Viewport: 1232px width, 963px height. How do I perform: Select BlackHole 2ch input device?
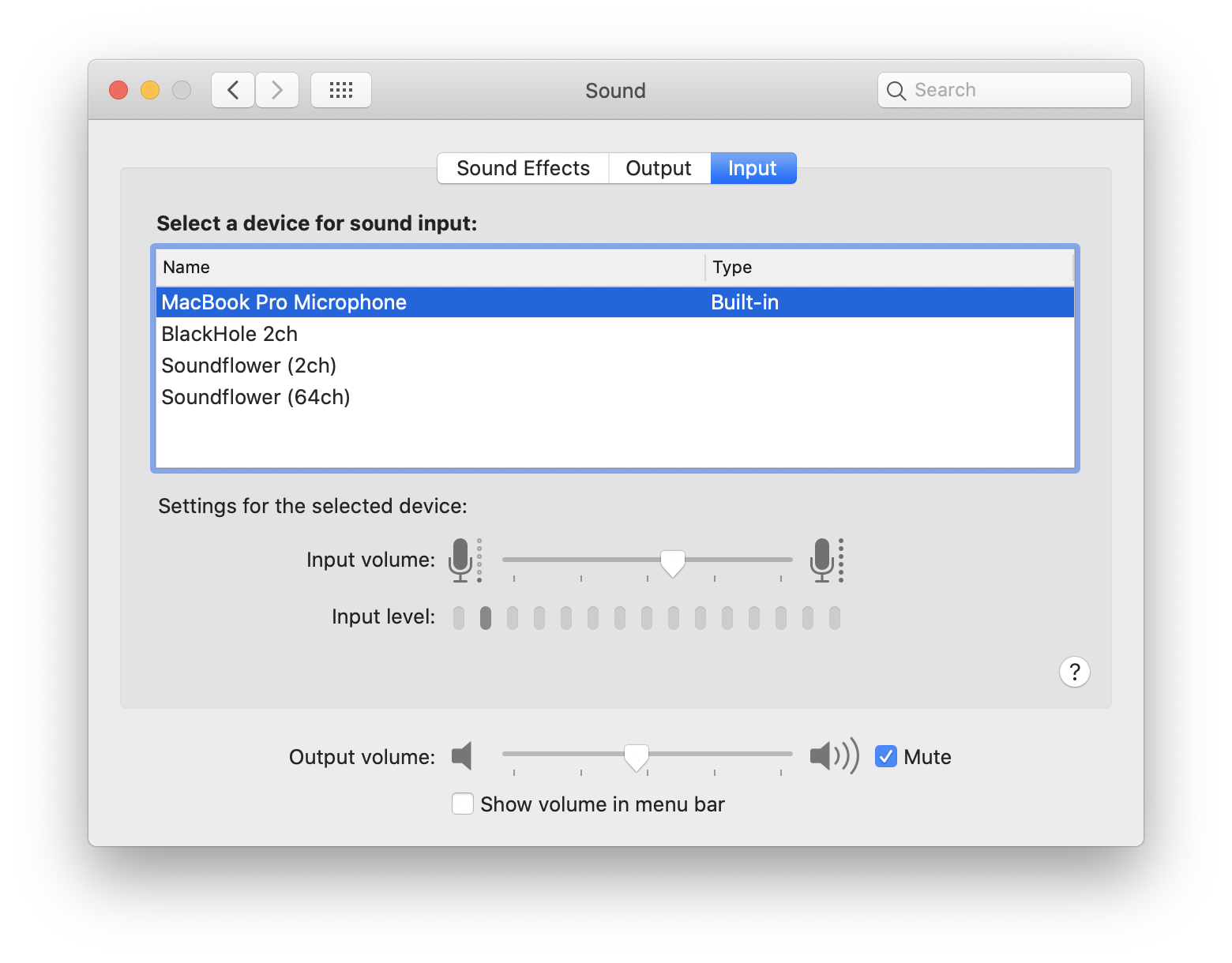coord(615,334)
